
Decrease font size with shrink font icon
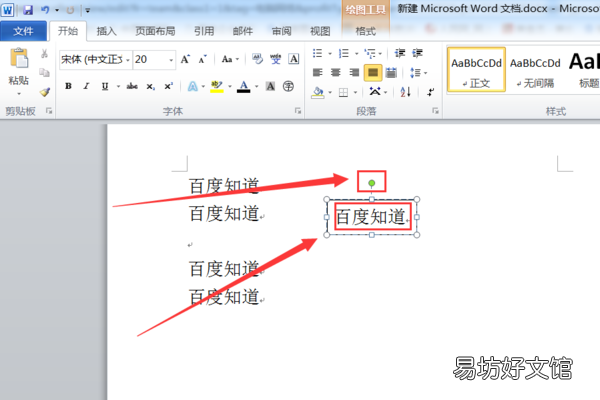click(202, 59)
